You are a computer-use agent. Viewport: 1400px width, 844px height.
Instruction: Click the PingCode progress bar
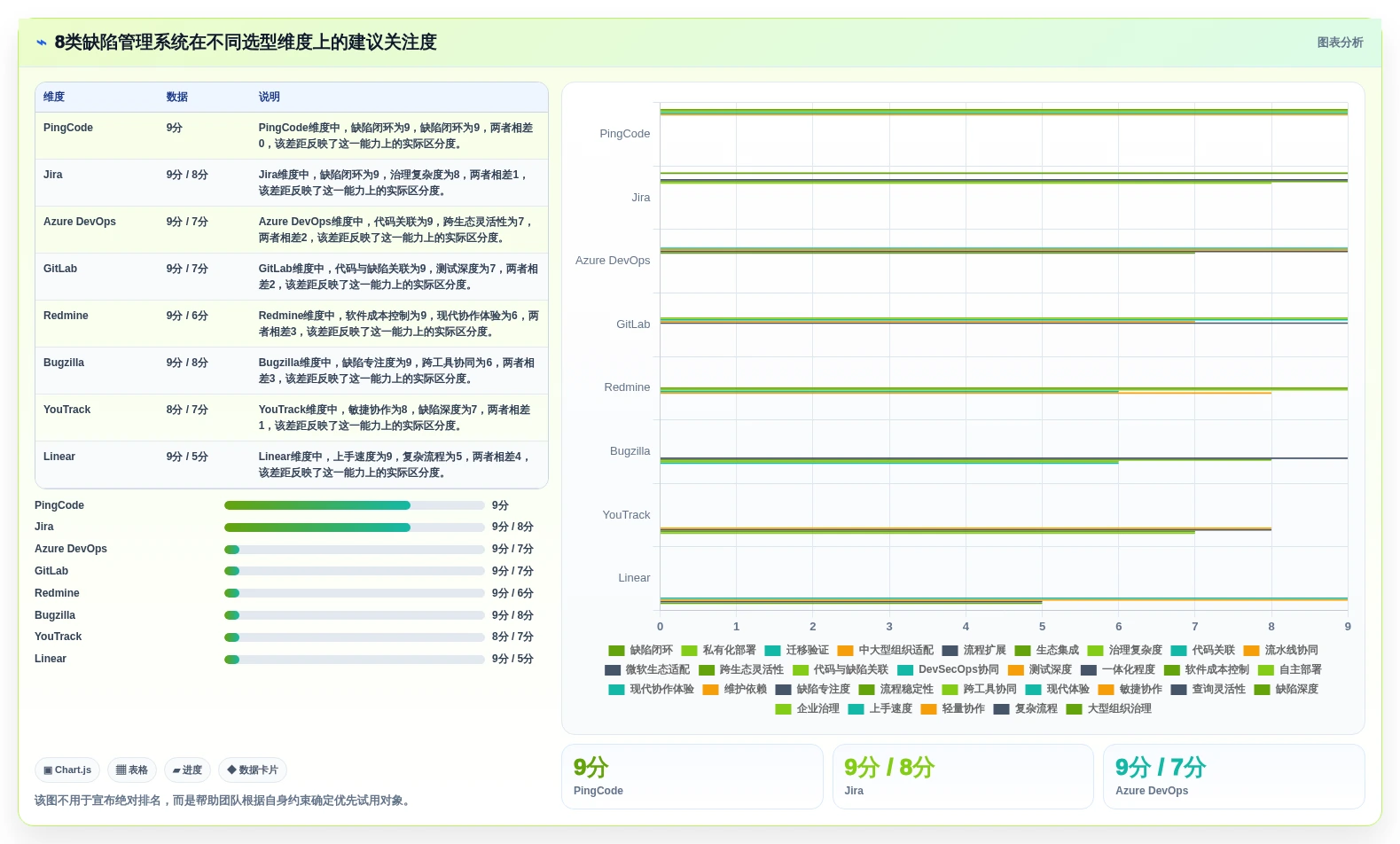pyautogui.click(x=355, y=505)
